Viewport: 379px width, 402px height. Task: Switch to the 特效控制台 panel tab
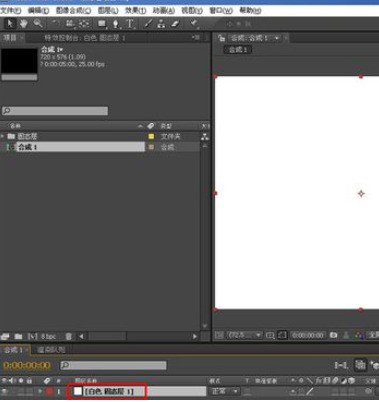tap(85, 38)
